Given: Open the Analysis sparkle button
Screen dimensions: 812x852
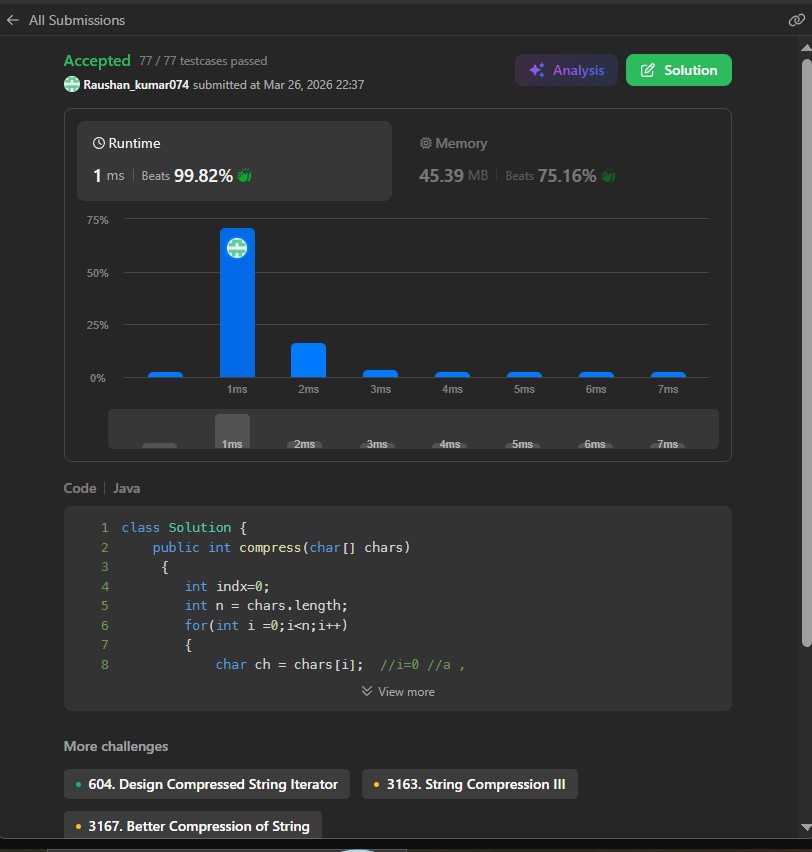Looking at the screenshot, I should pos(566,70).
